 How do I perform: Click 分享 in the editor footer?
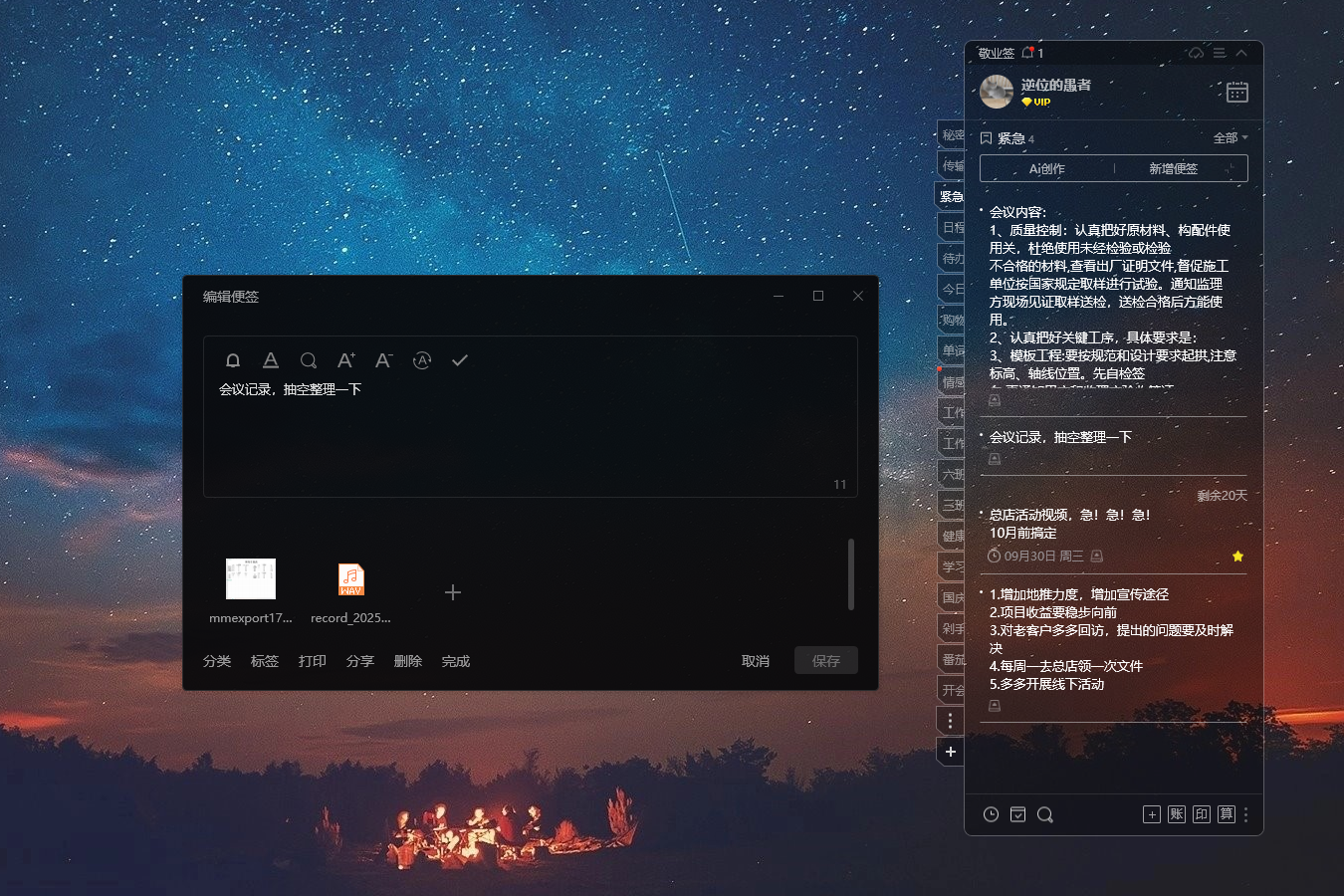click(360, 661)
